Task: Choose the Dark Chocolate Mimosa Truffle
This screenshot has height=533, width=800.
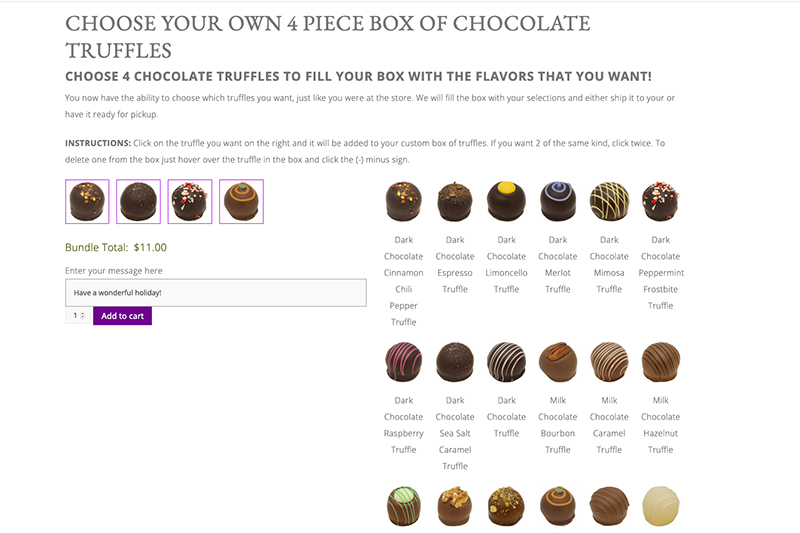Action: (x=609, y=201)
